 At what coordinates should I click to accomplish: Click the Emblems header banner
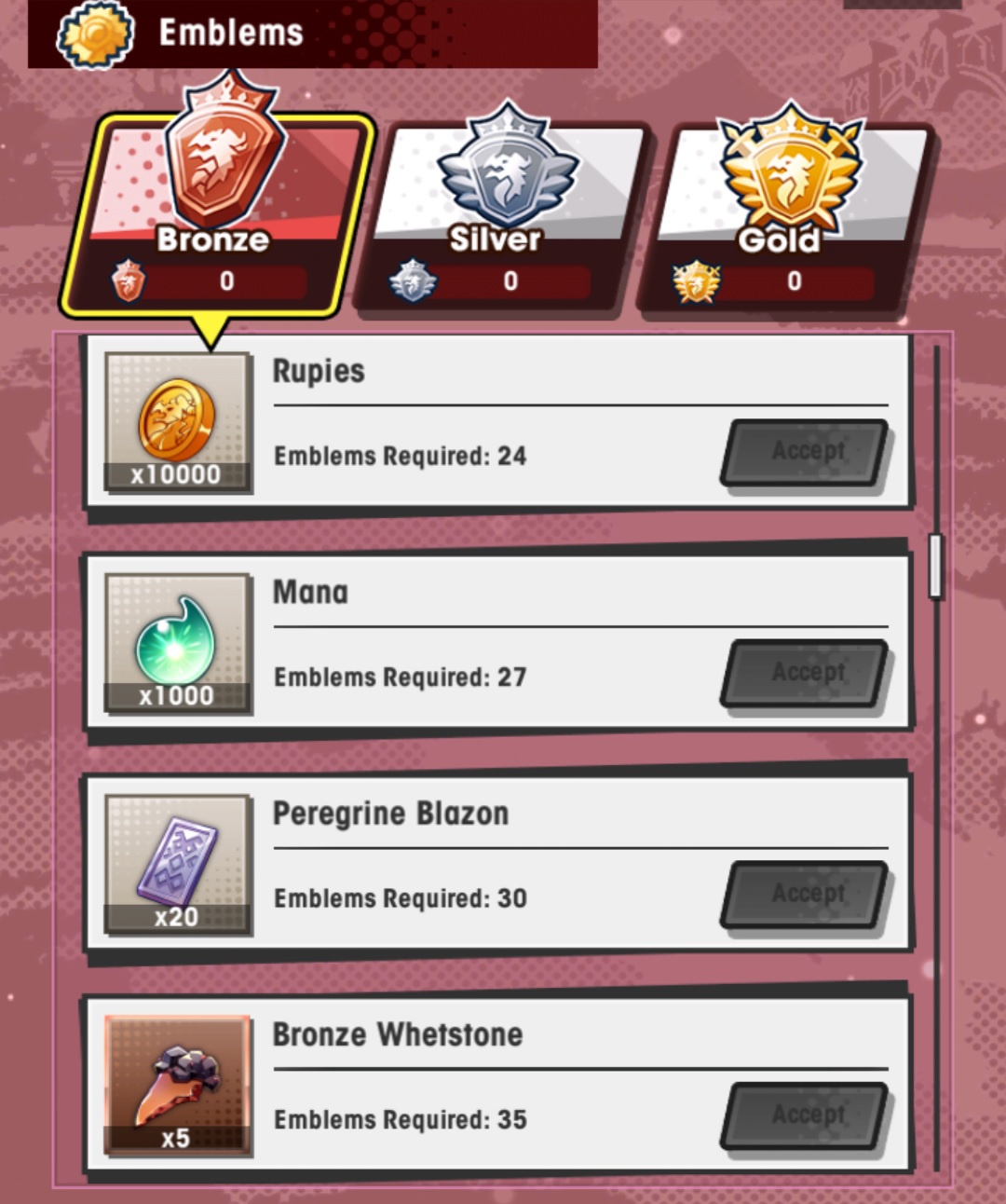coord(313,34)
